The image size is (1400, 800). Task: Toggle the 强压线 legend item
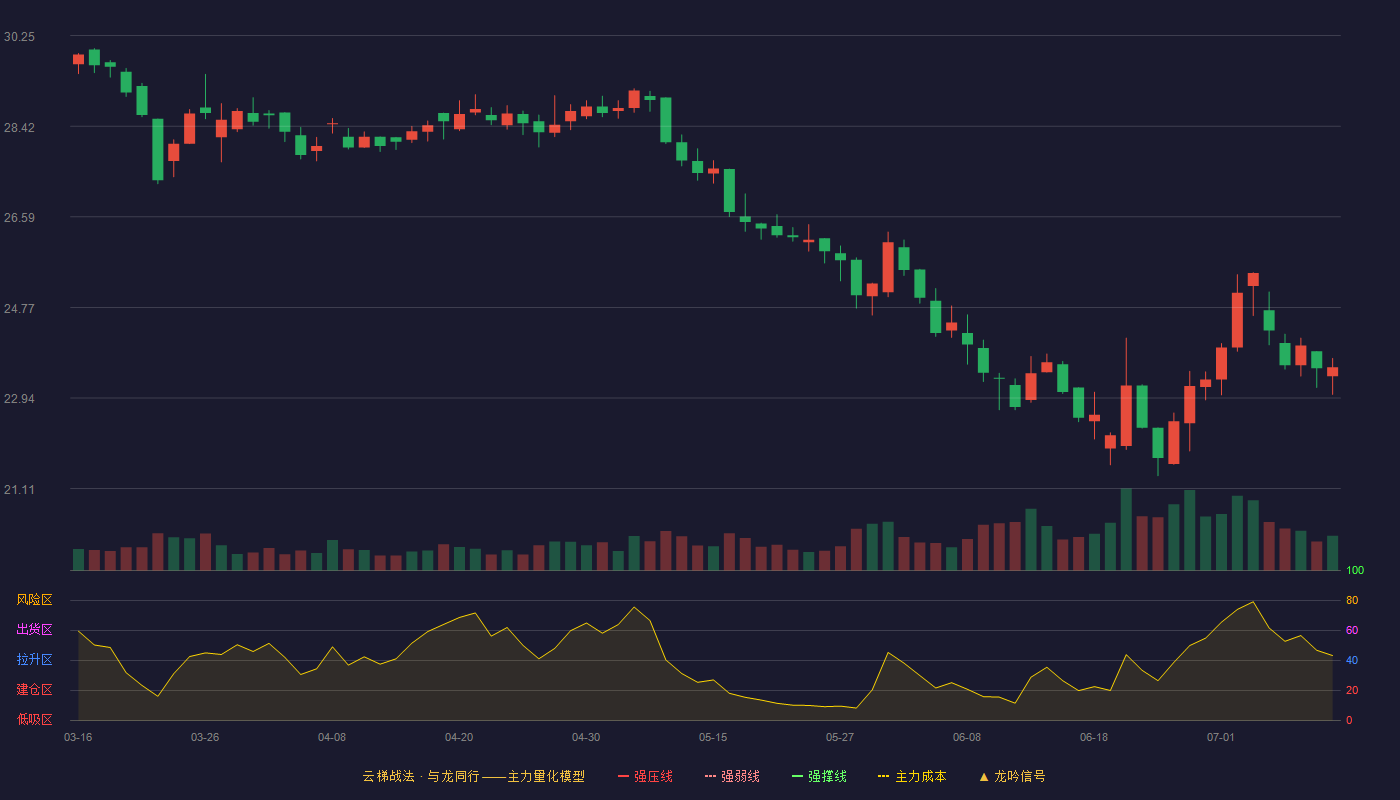645,776
